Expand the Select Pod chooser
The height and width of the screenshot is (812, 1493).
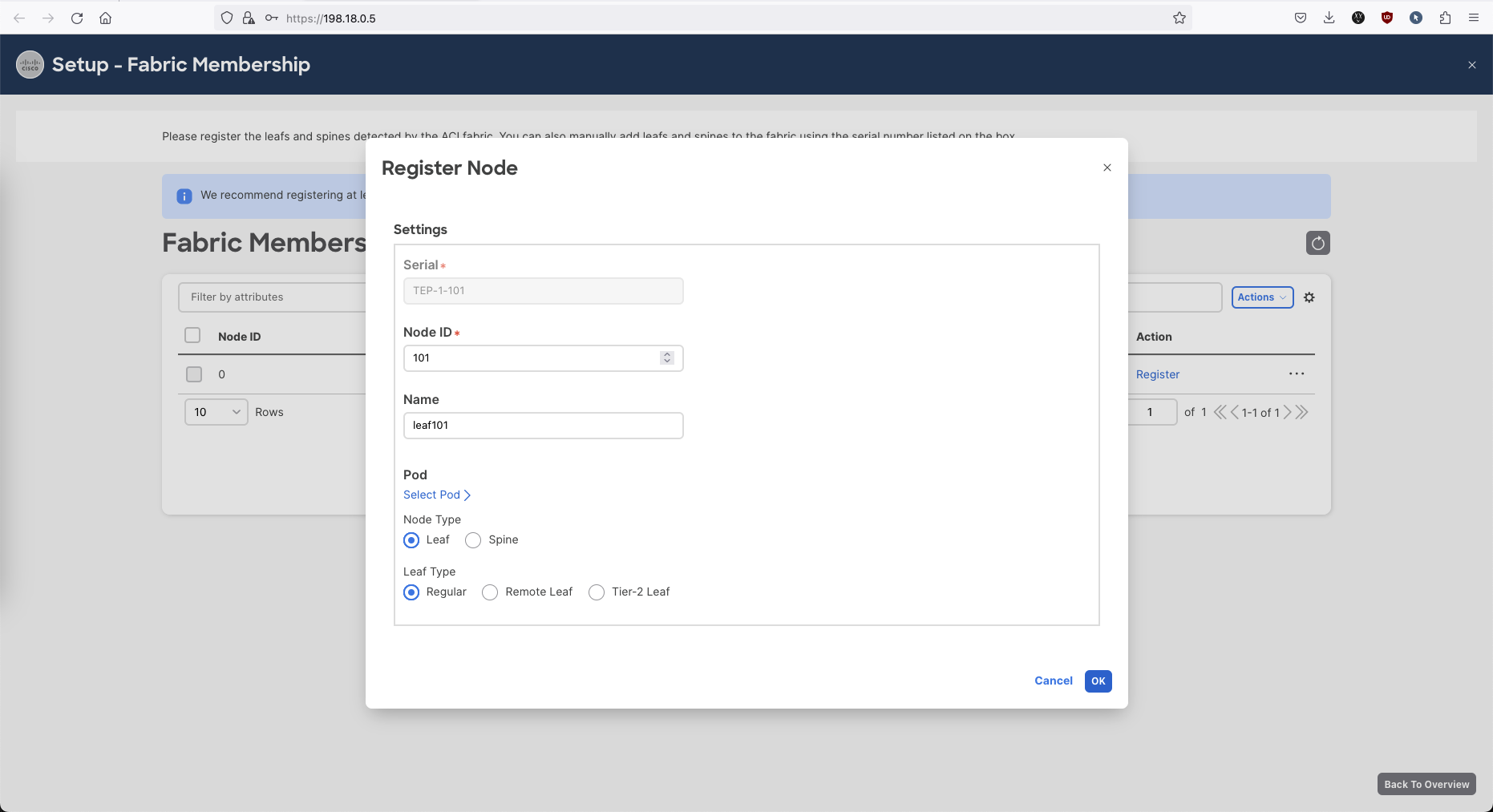[436, 495]
